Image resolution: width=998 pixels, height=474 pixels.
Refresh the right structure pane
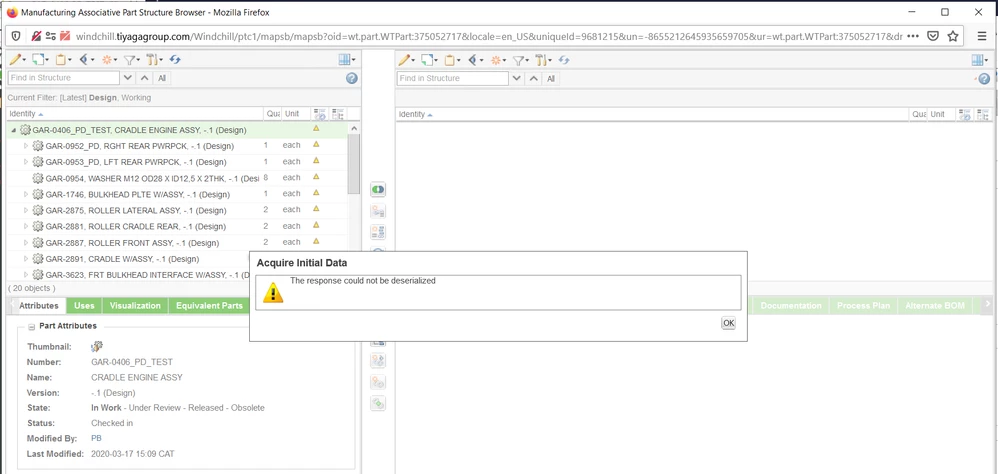click(564, 60)
